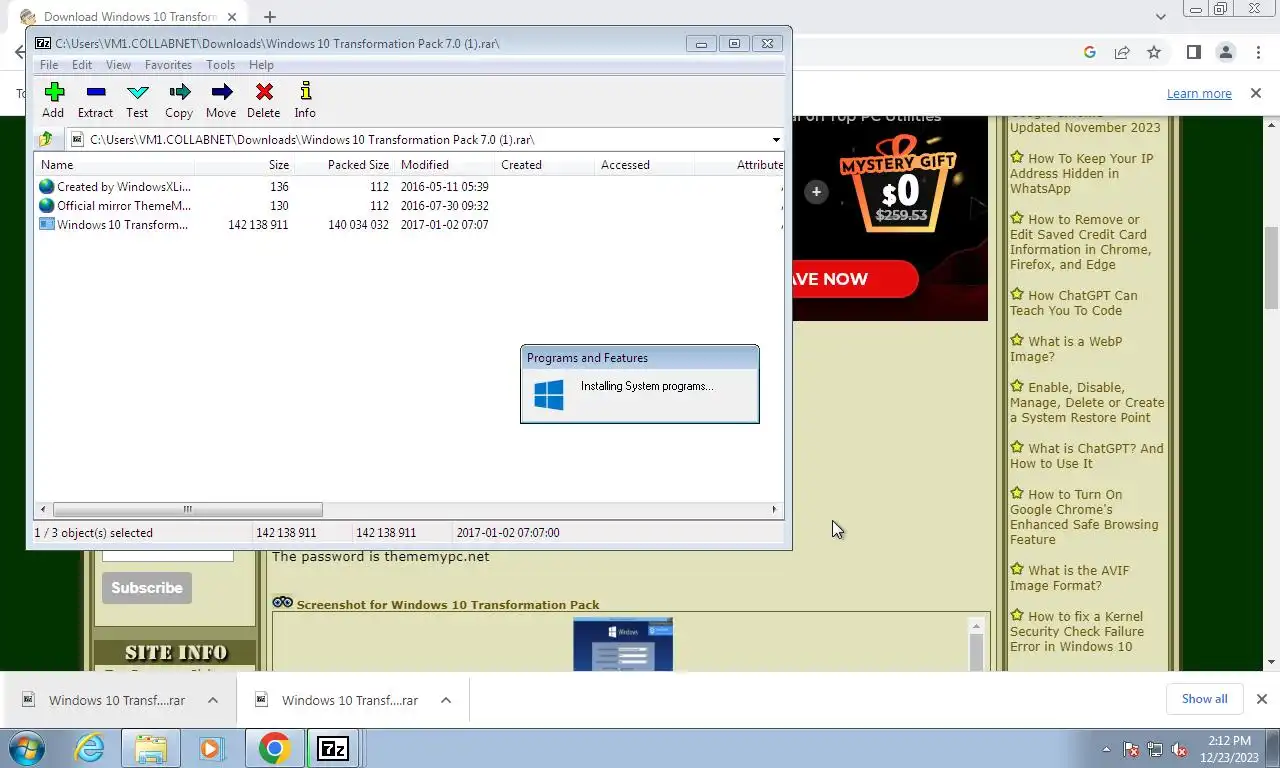
Task: Click the volume icon in system tray
Action: pyautogui.click(x=1179, y=749)
